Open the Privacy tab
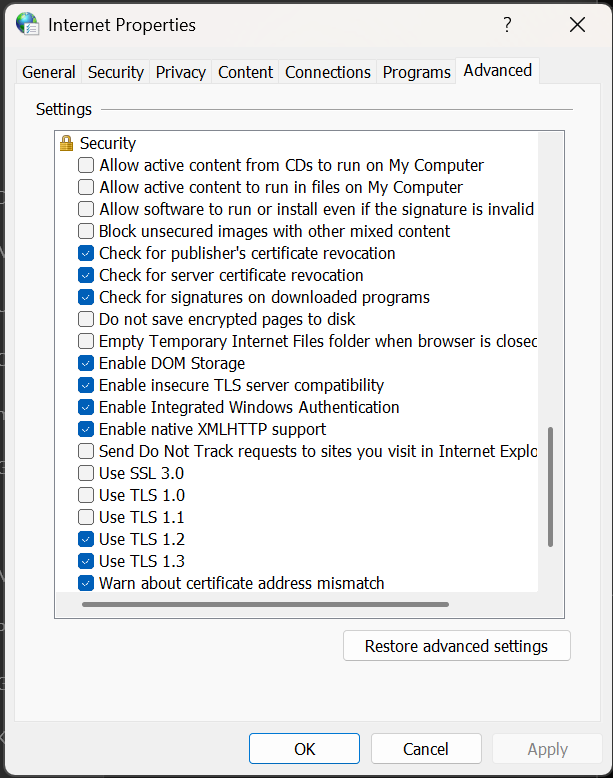This screenshot has height=778, width=613. tap(181, 72)
